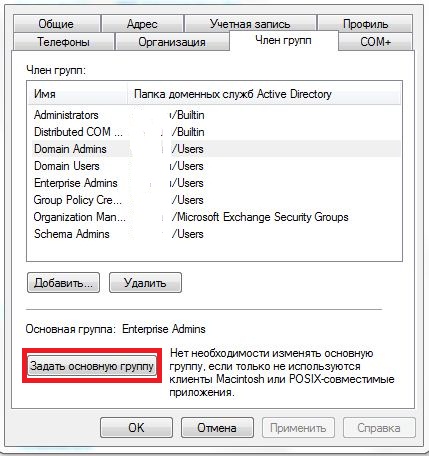429x456 pixels.
Task: Select Administrators group in list
Action: (215, 115)
